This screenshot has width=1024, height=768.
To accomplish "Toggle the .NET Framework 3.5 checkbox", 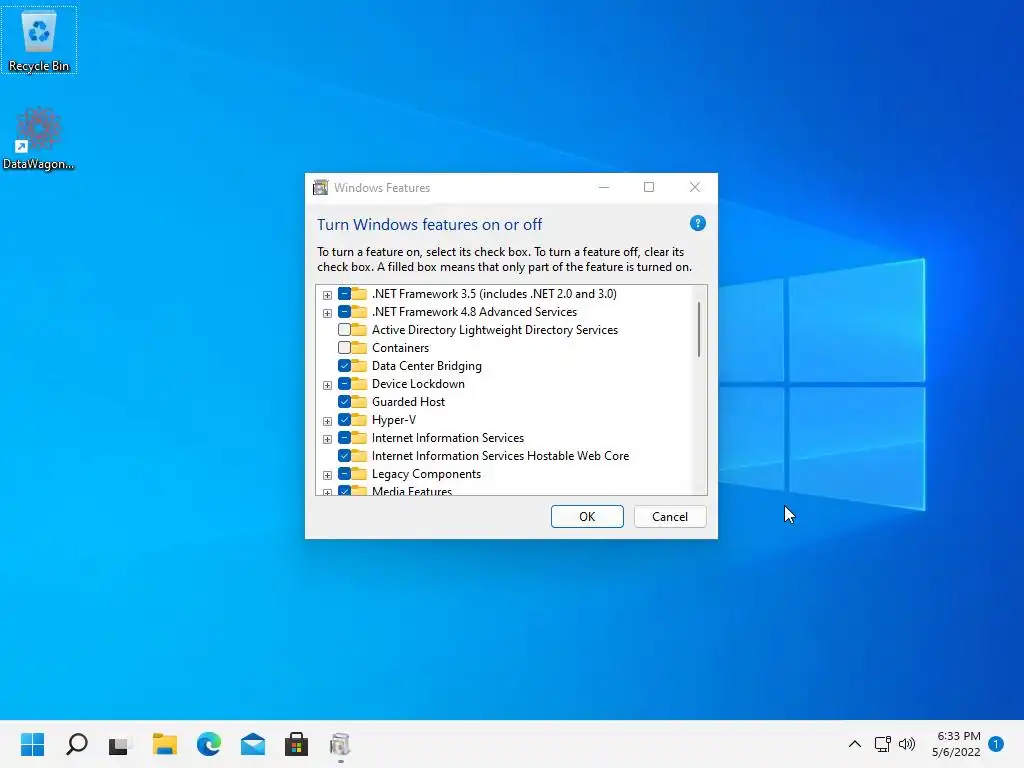I will pyautogui.click(x=344, y=294).
